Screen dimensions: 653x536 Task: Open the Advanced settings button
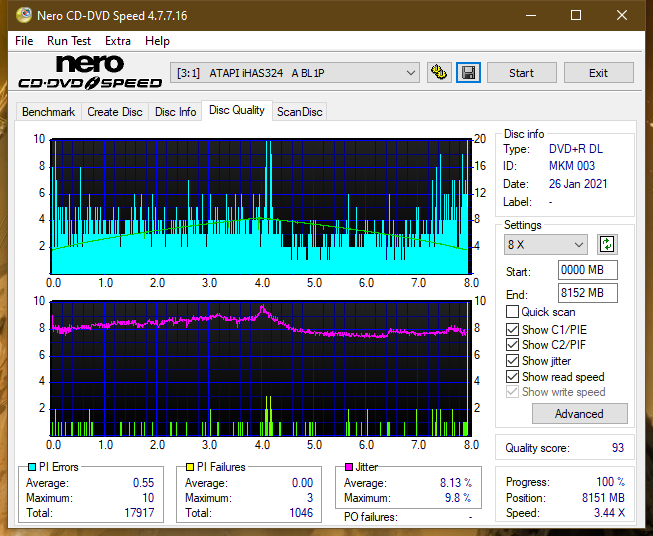point(579,414)
